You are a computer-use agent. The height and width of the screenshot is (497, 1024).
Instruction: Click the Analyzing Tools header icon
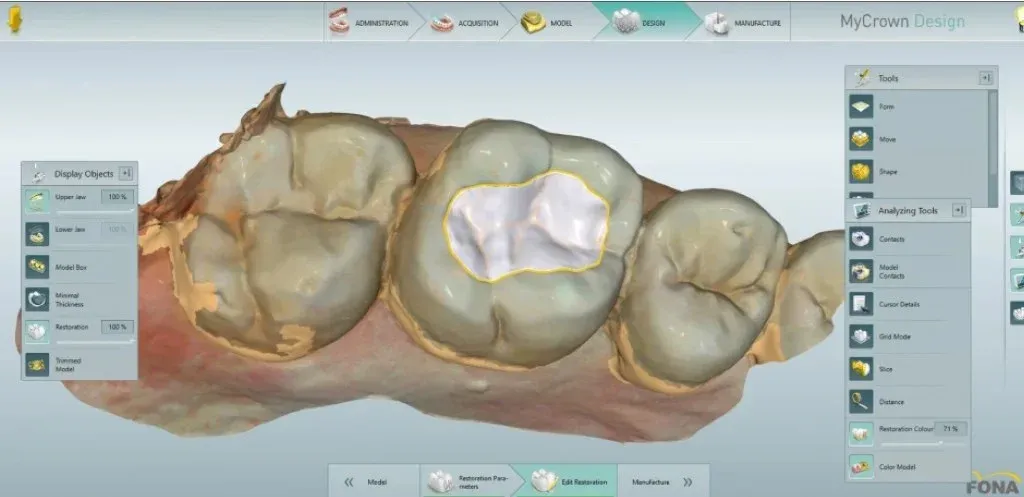click(x=862, y=210)
